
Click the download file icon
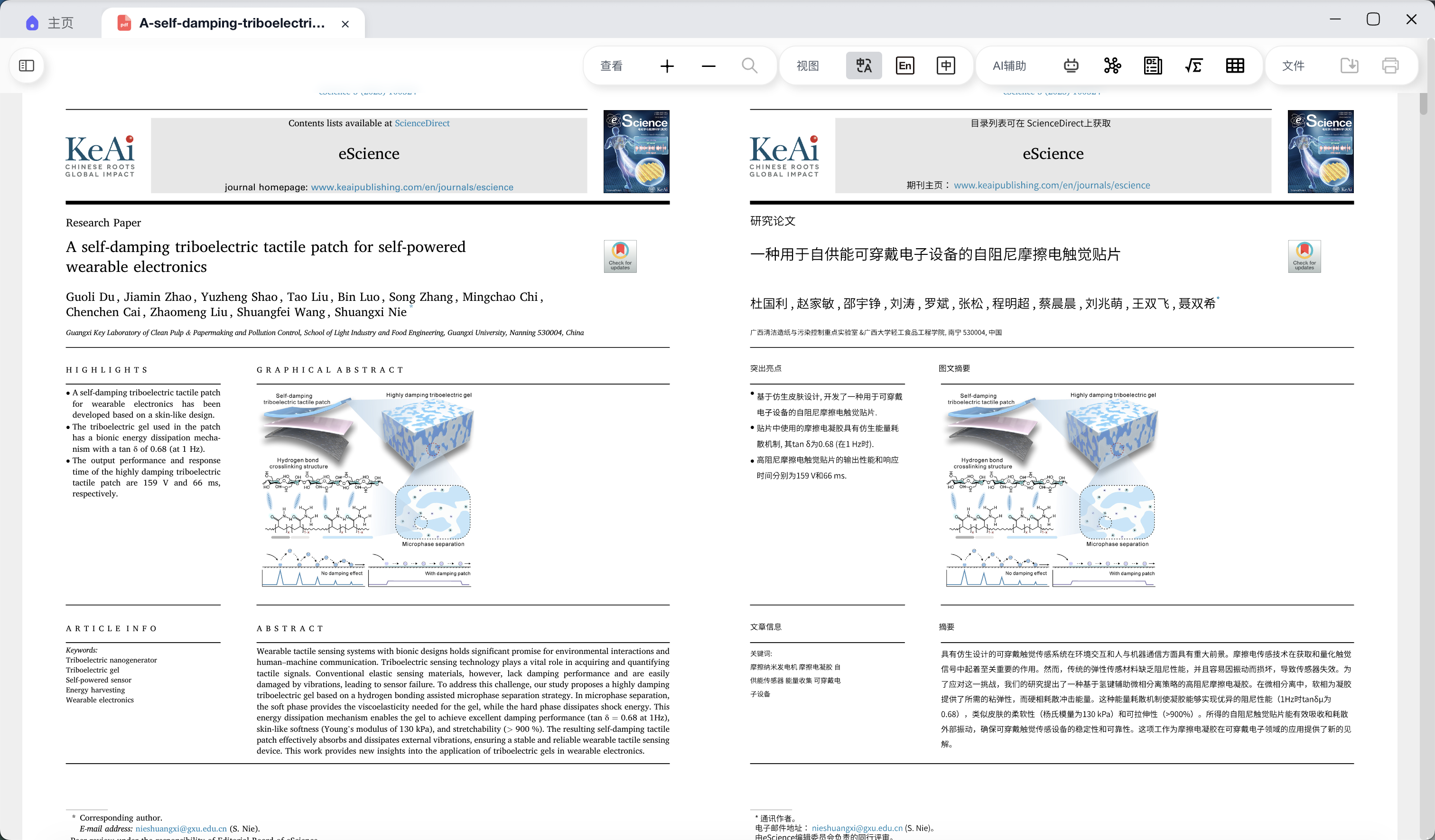coord(1349,66)
